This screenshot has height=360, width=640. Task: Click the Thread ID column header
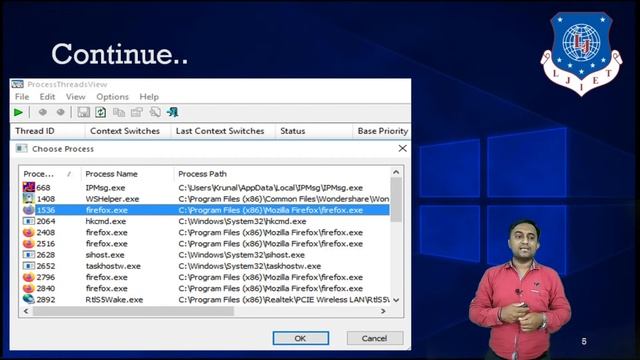pyautogui.click(x=48, y=131)
